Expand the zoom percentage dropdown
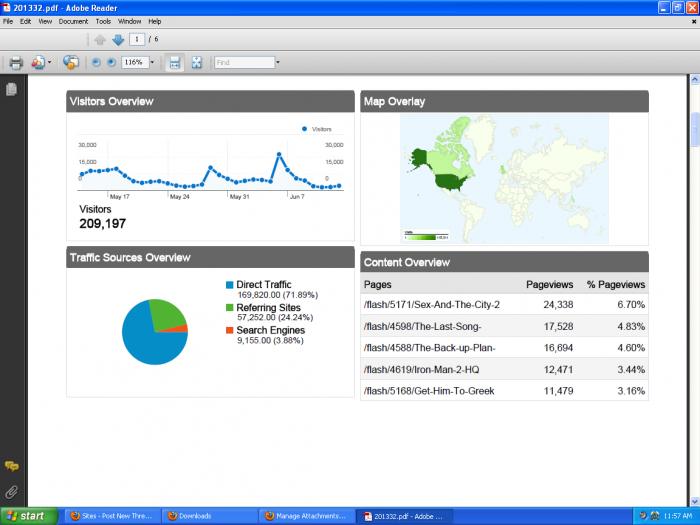The height and width of the screenshot is (525, 700). pos(152,62)
